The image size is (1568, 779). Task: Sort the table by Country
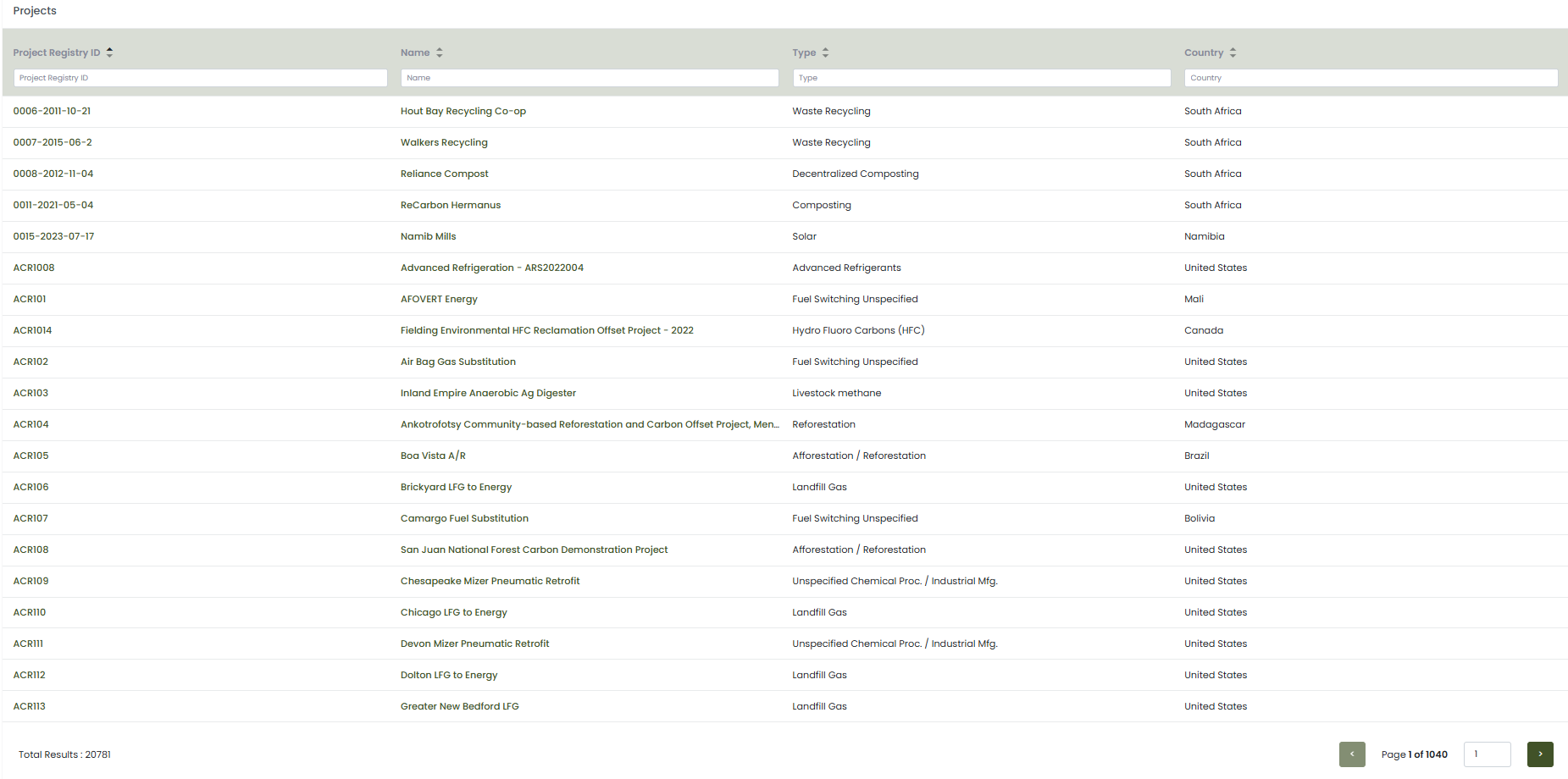pyautogui.click(x=1233, y=52)
